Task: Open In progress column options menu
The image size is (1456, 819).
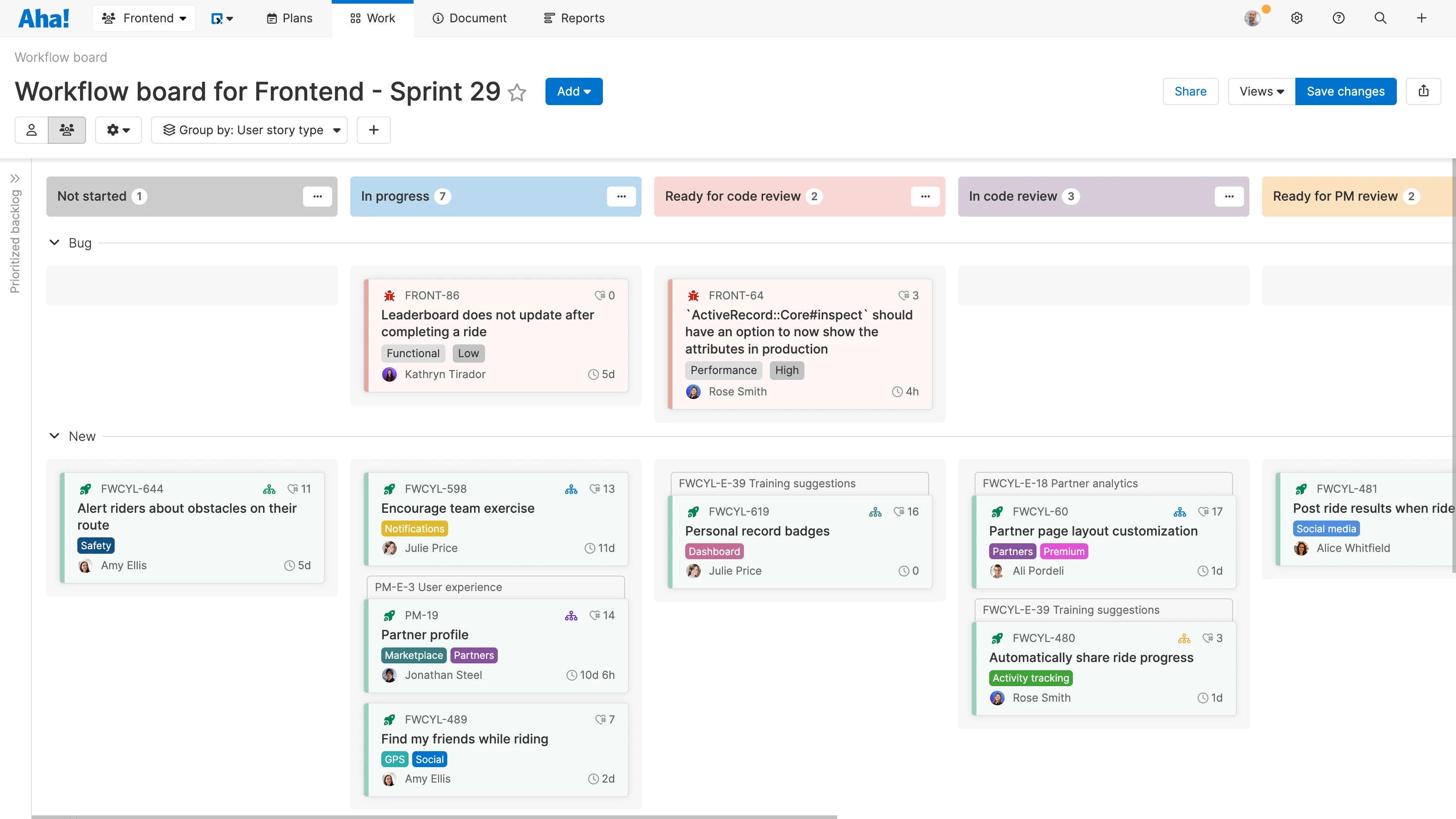Action: 621,196
